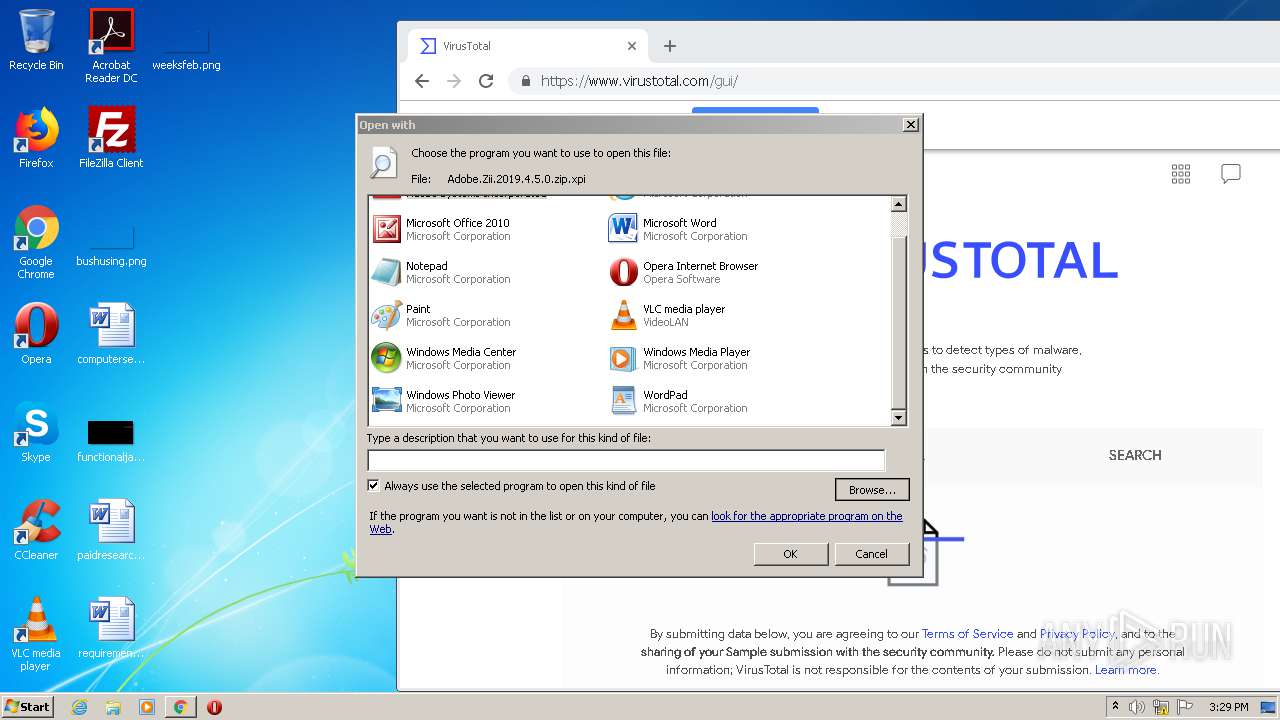Click Chrome address bar URL
1280x720 pixels.
point(639,81)
